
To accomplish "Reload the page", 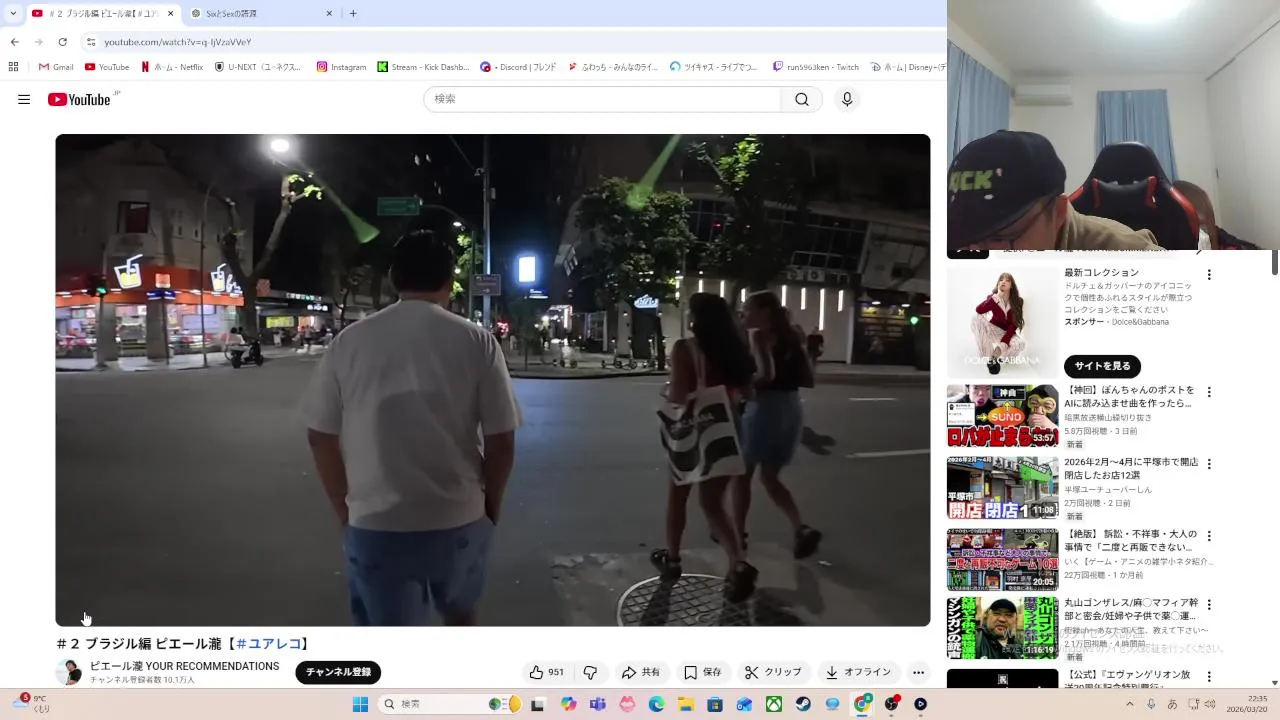I will (62, 42).
